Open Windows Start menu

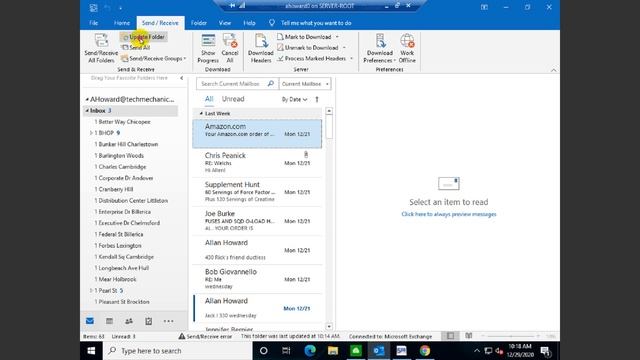coord(91,351)
